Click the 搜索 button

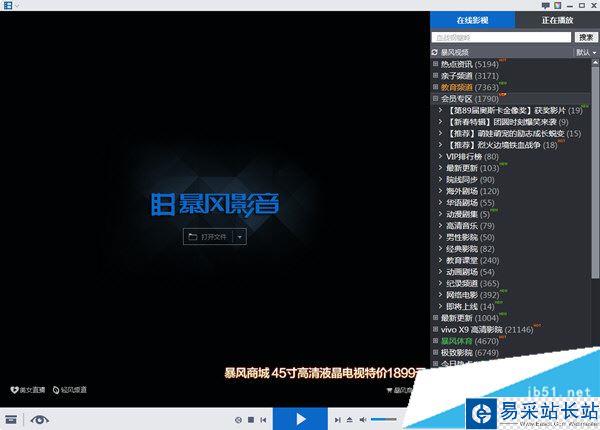click(x=586, y=37)
